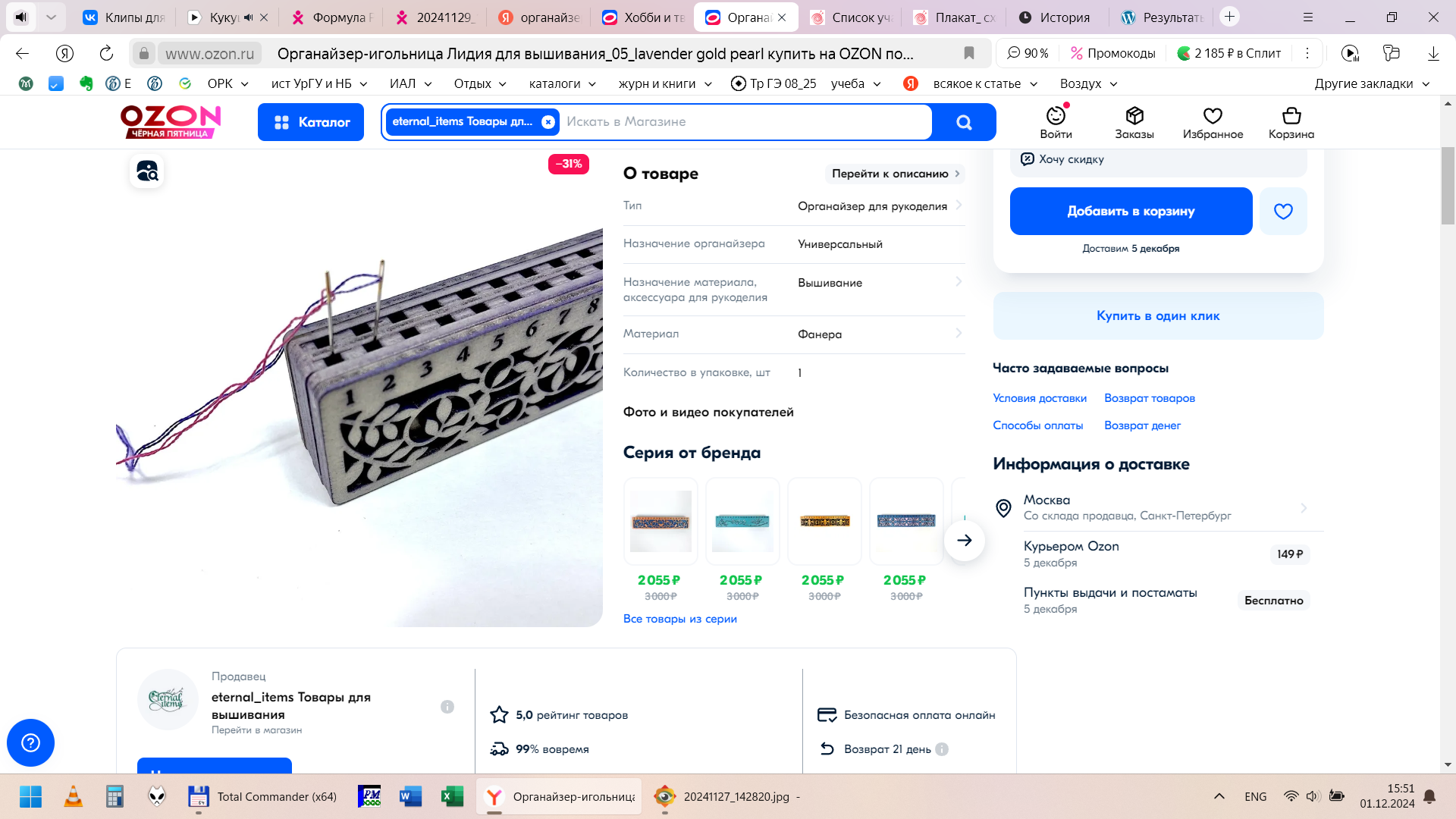Bookmark this page in address bar
1456x819 pixels.
tap(968, 53)
